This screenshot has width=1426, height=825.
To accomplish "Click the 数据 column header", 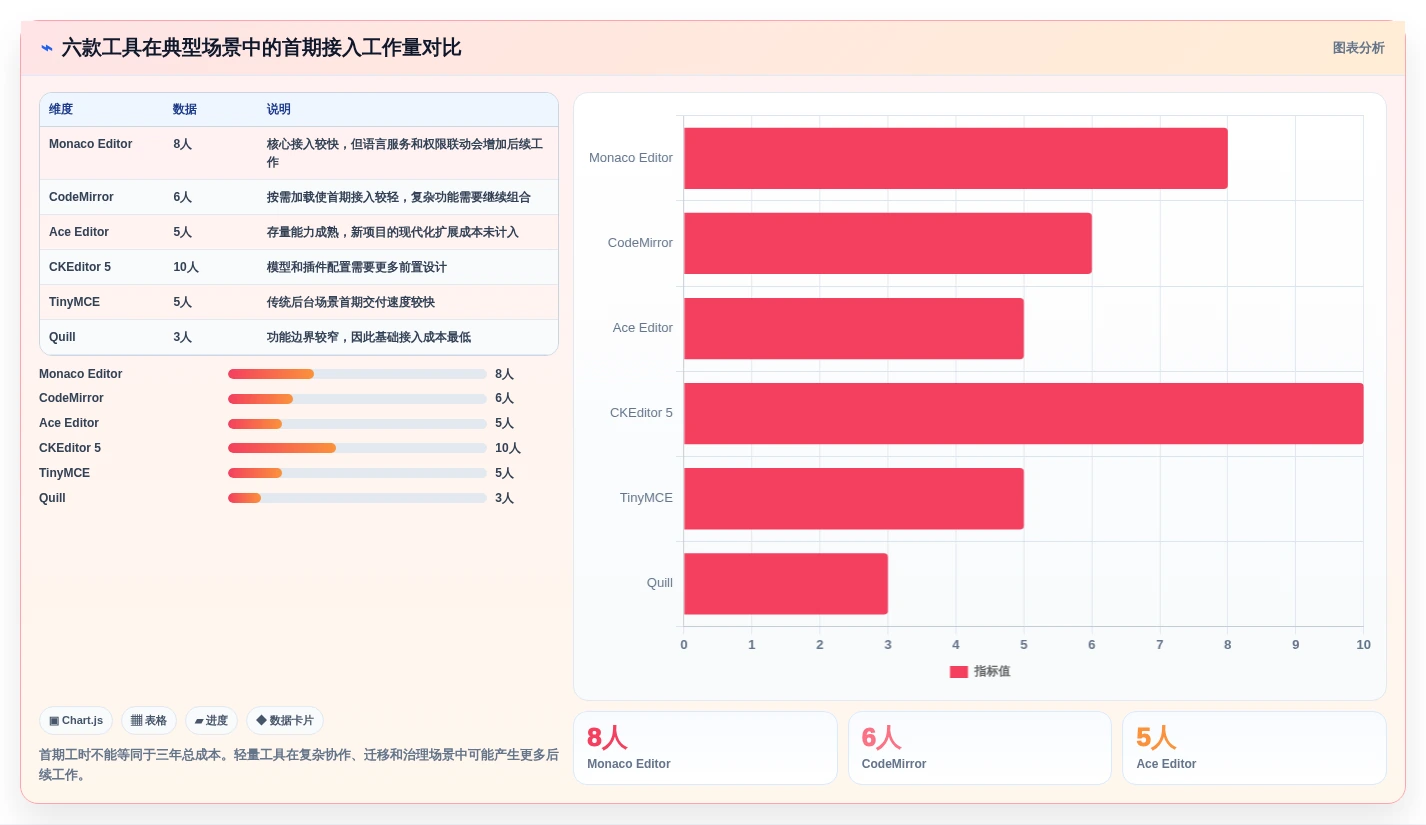I will point(185,109).
